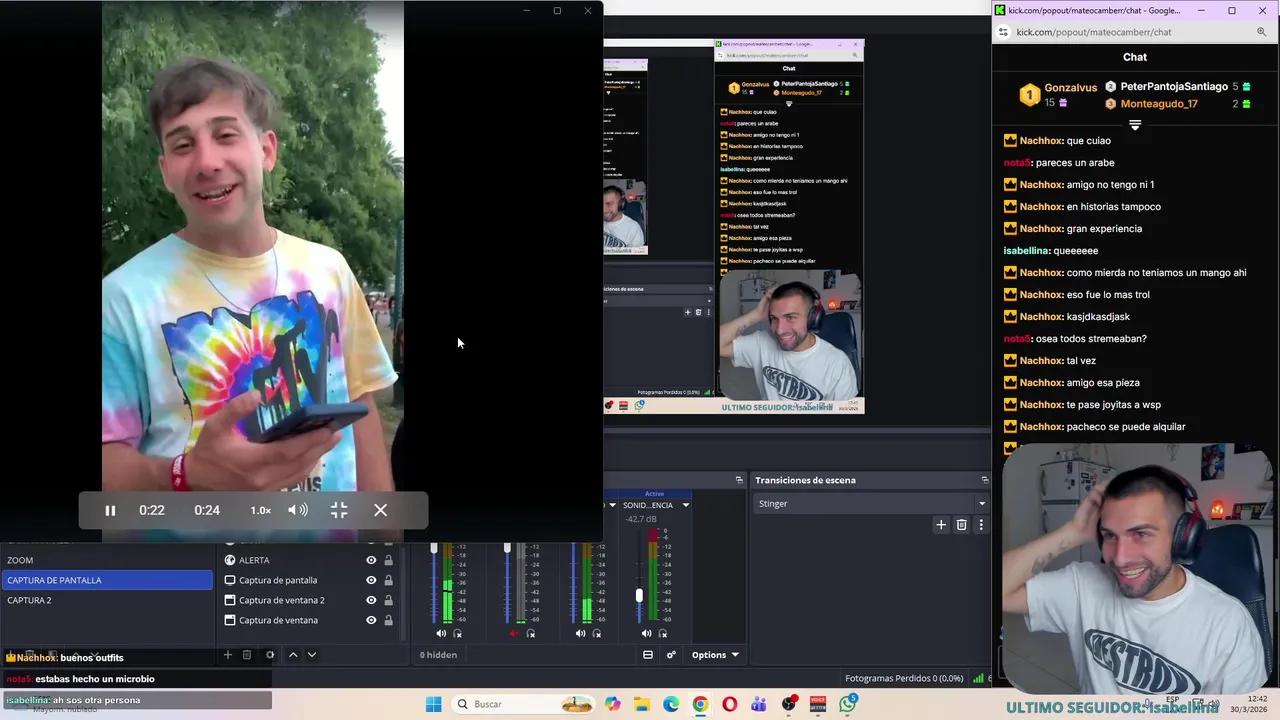Open the mixer Options dropdown
The height and width of the screenshot is (720, 1280).
(x=715, y=655)
